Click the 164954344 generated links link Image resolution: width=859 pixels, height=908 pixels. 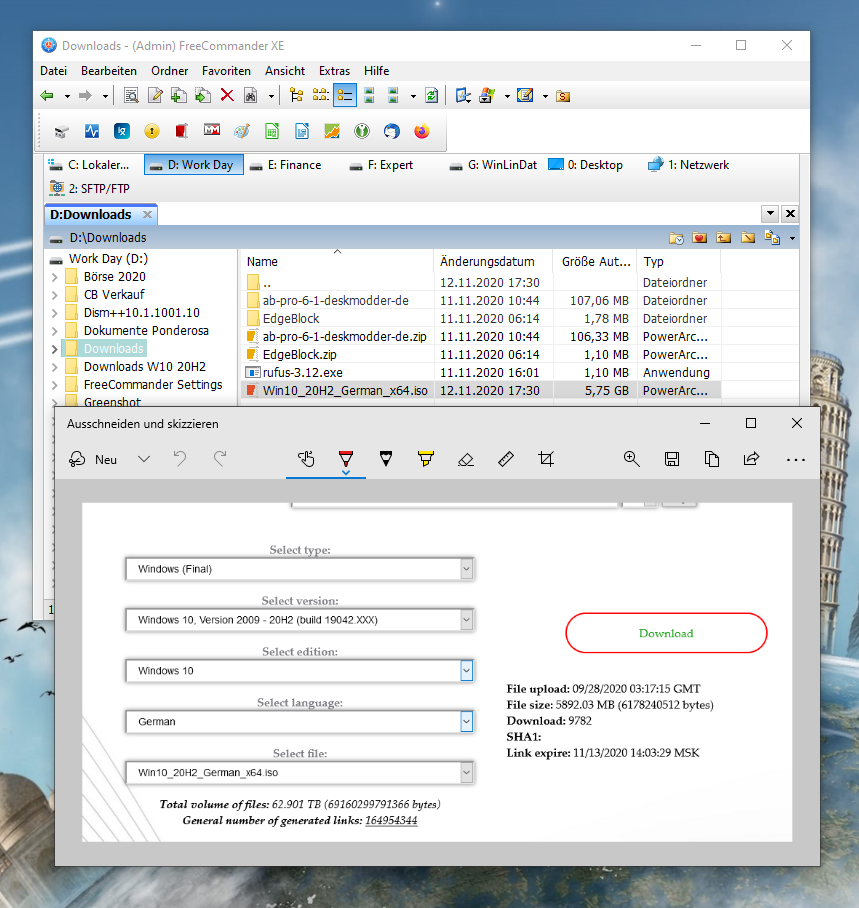pyautogui.click(x=391, y=821)
